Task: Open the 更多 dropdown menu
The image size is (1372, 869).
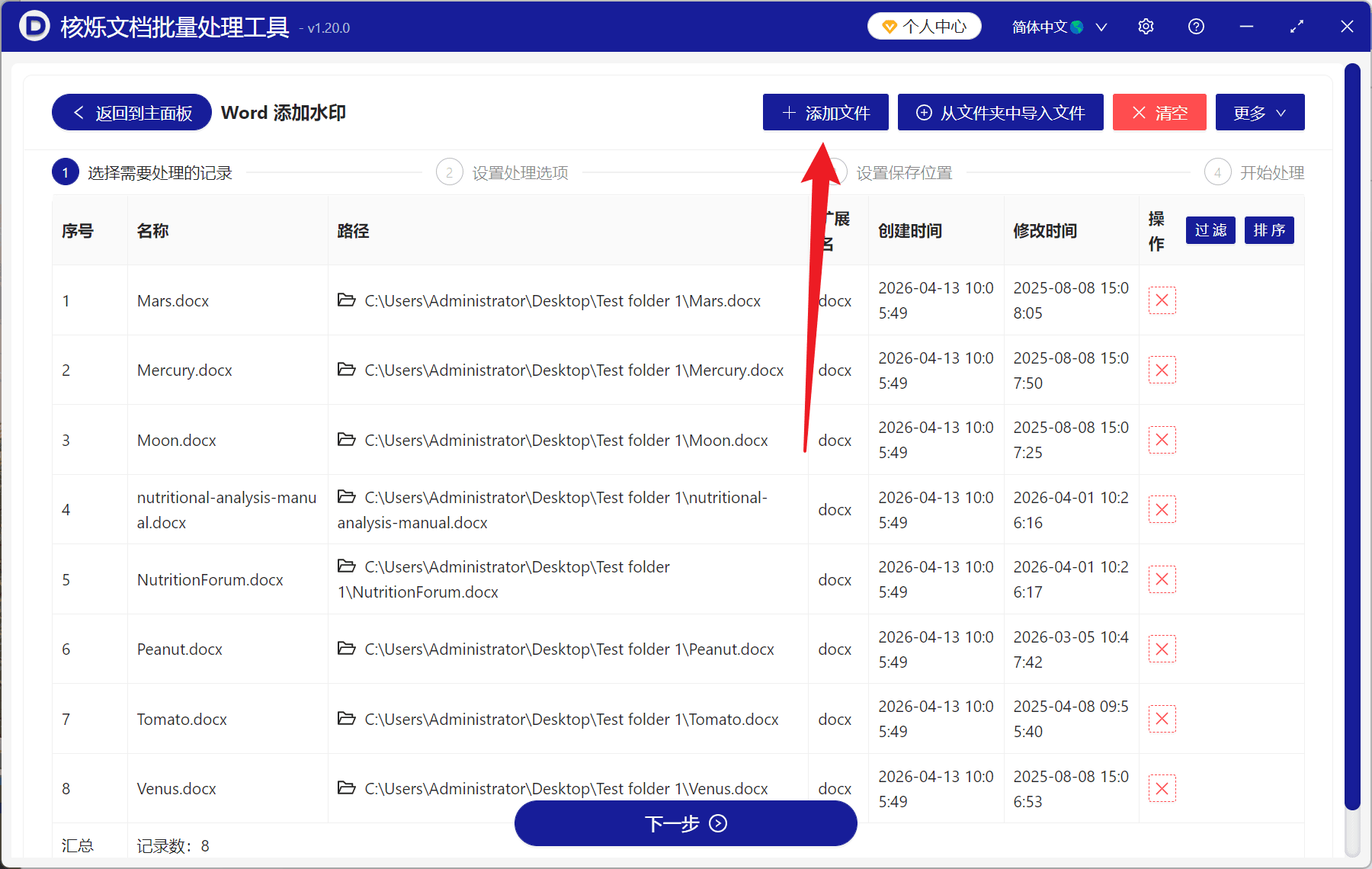Action: click(x=1259, y=112)
